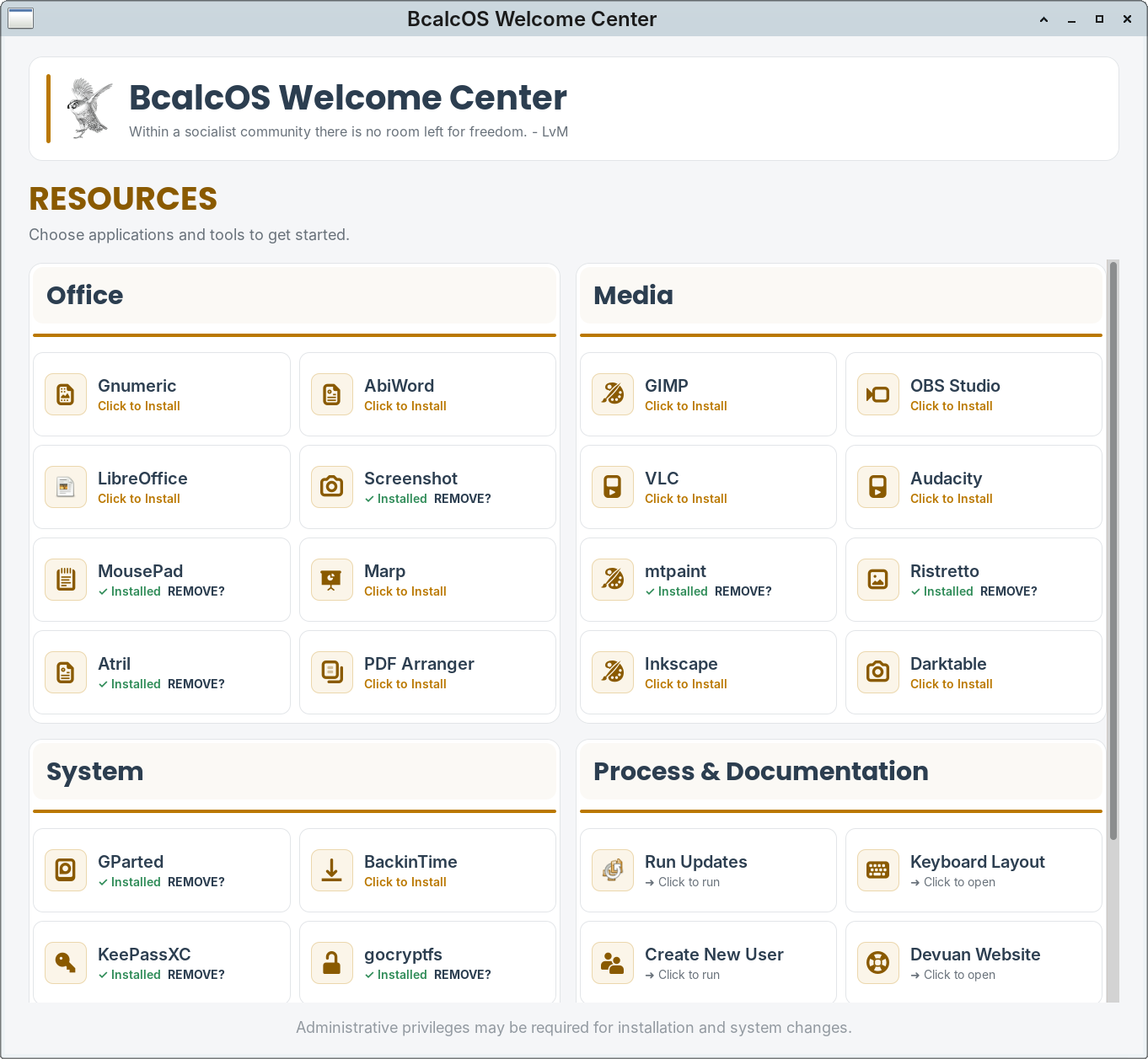Click the KeePassXC key icon
The image size is (1148, 1059).
(66, 963)
